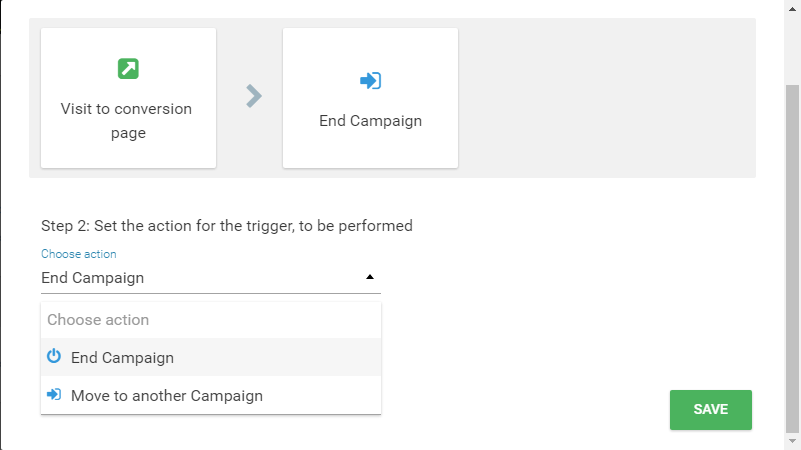Viewport: 801px width, 450px height.
Task: Click the End Campaign value in the dropdown field
Action: [92, 278]
